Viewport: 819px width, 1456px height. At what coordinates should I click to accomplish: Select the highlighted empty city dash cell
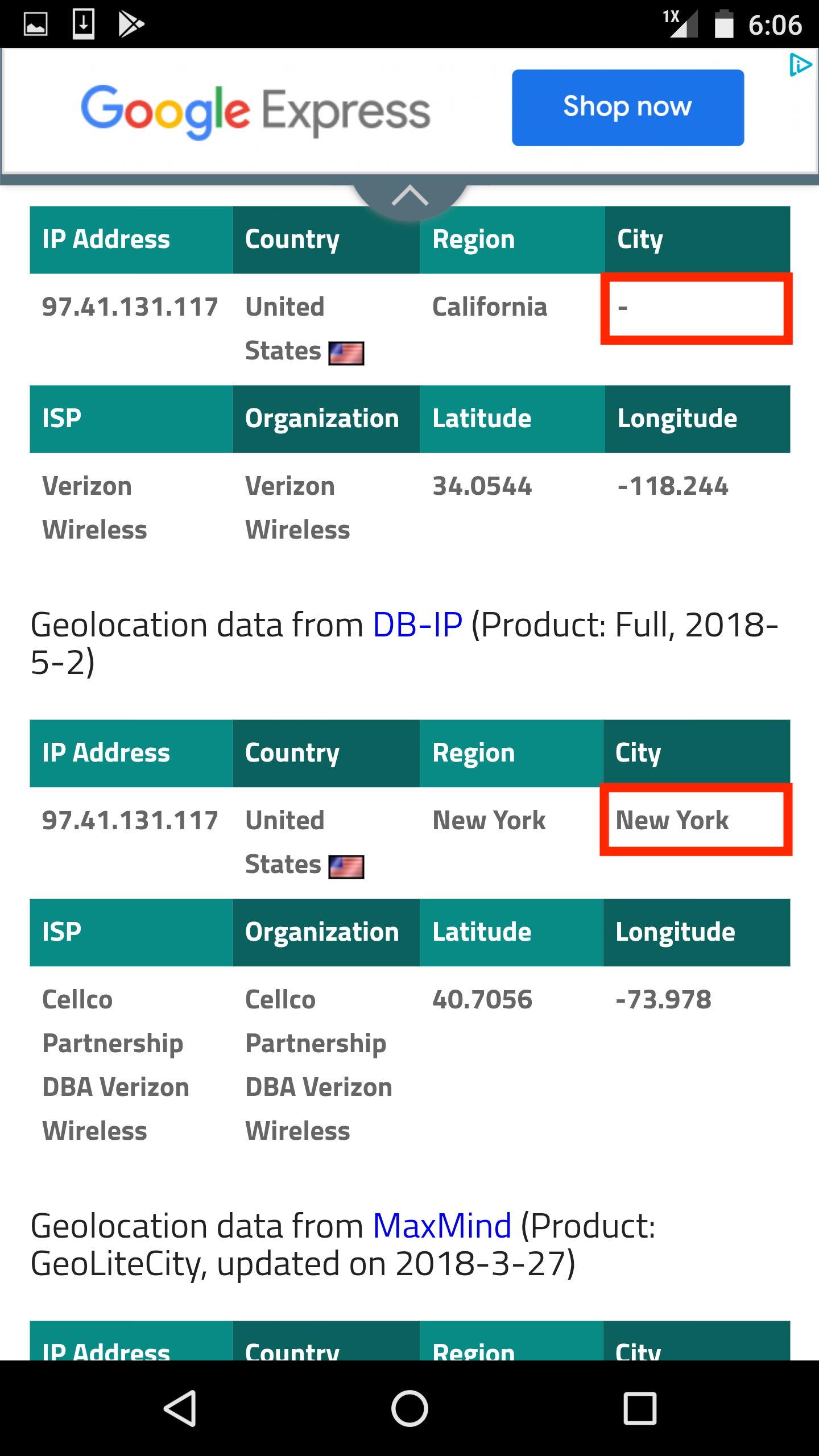pyautogui.click(x=696, y=308)
